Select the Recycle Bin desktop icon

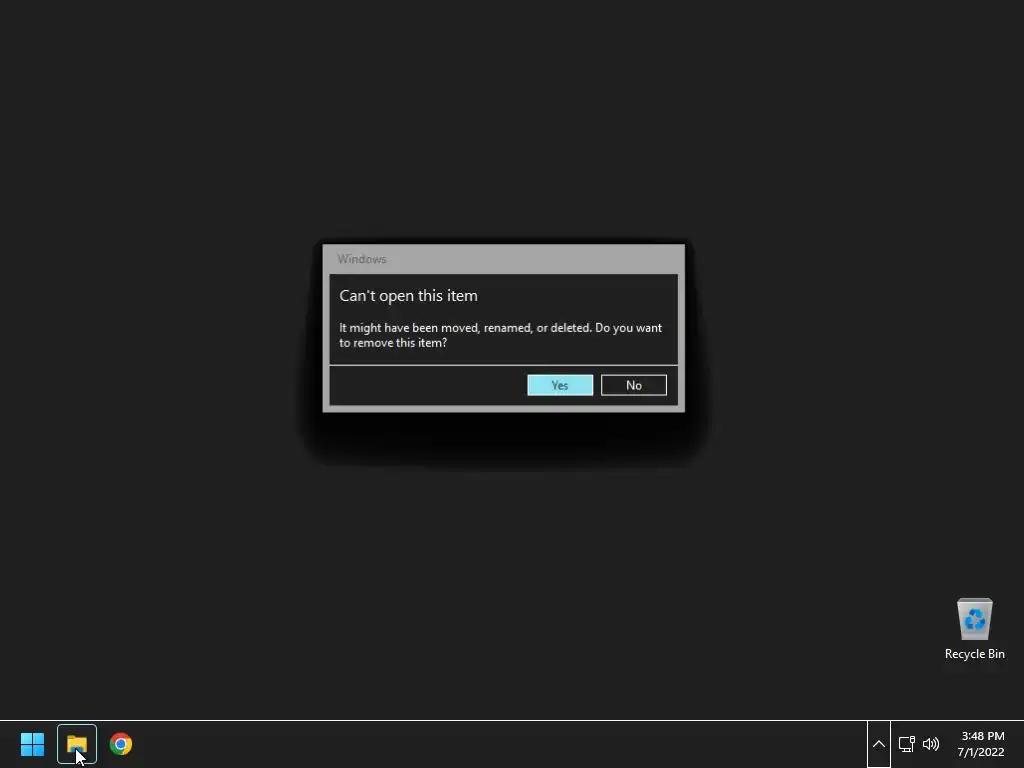[974, 629]
